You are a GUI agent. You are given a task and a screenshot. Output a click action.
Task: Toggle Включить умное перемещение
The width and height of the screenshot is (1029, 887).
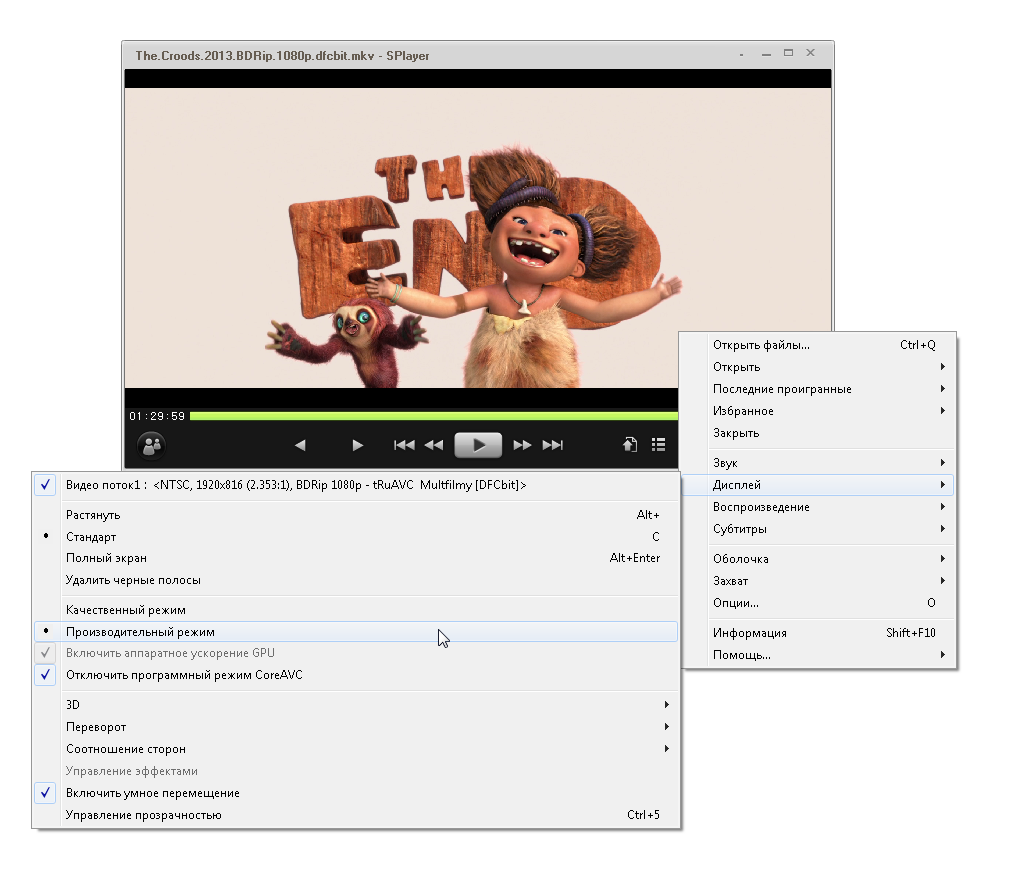355,793
